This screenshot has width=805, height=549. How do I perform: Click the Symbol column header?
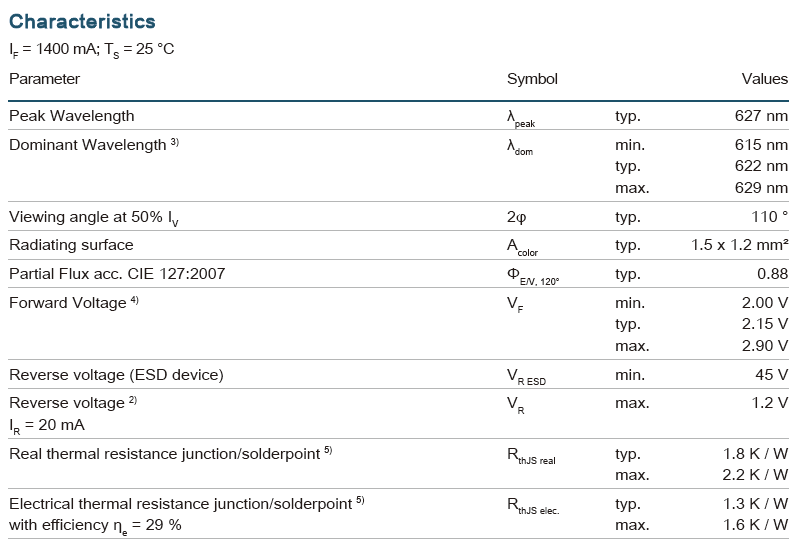tap(532, 79)
